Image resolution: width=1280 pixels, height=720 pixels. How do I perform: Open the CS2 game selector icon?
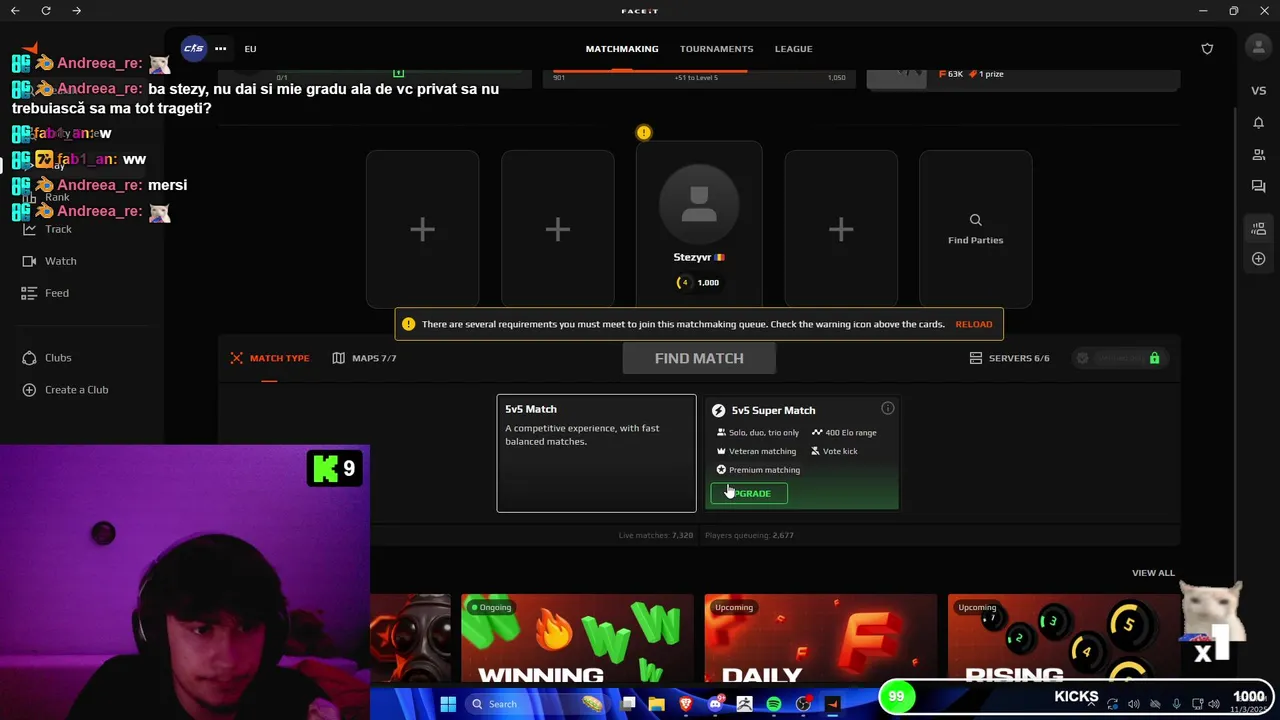[193, 48]
